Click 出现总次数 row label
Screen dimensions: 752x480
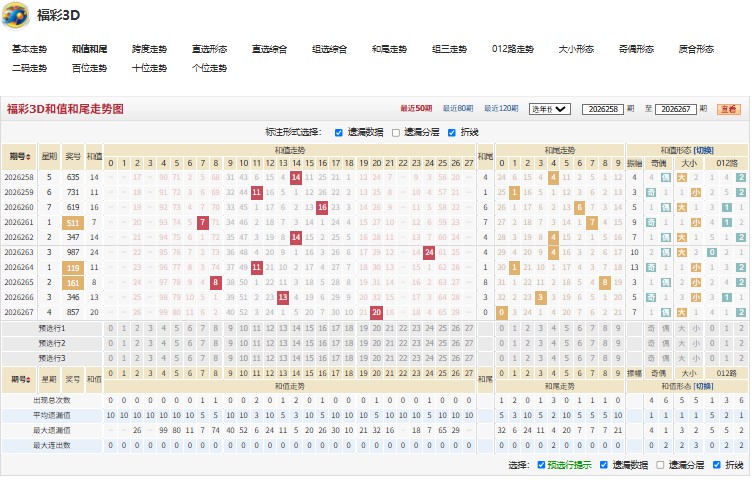click(x=52, y=400)
